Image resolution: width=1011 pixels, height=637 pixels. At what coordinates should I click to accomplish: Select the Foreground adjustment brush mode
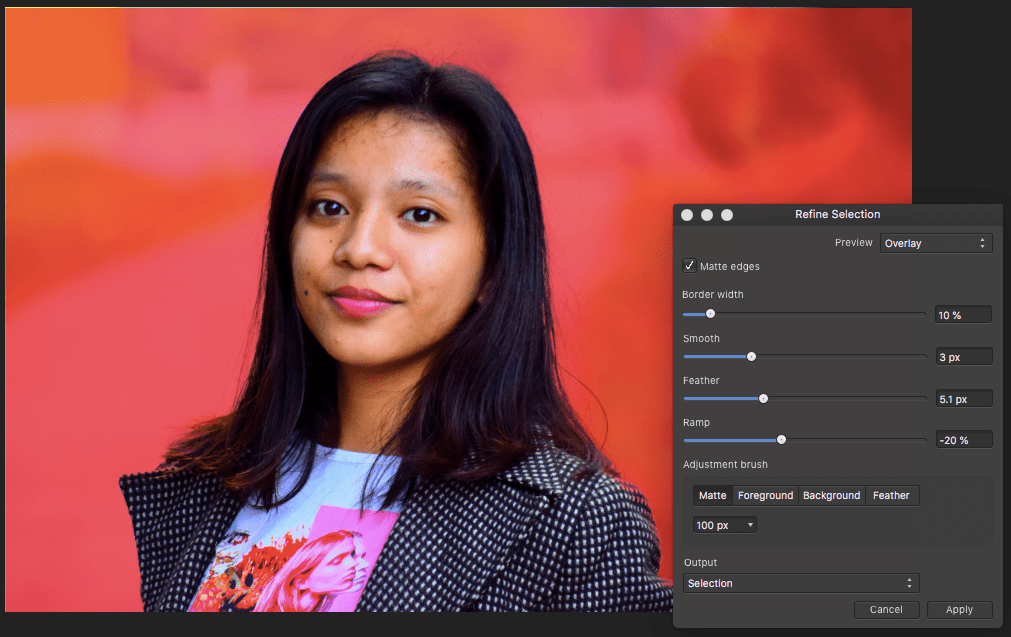tap(765, 495)
